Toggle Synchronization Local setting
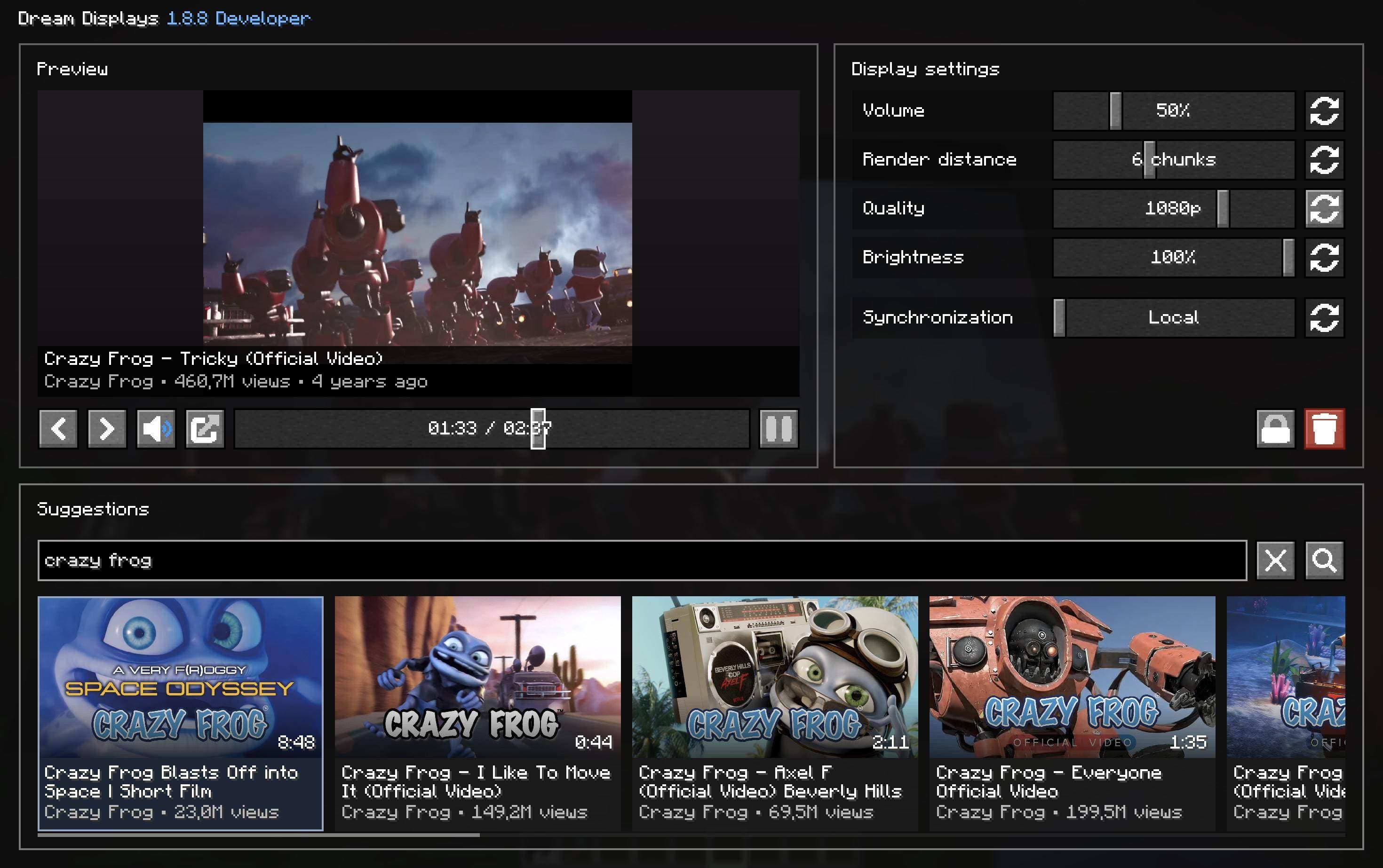 coord(1173,317)
